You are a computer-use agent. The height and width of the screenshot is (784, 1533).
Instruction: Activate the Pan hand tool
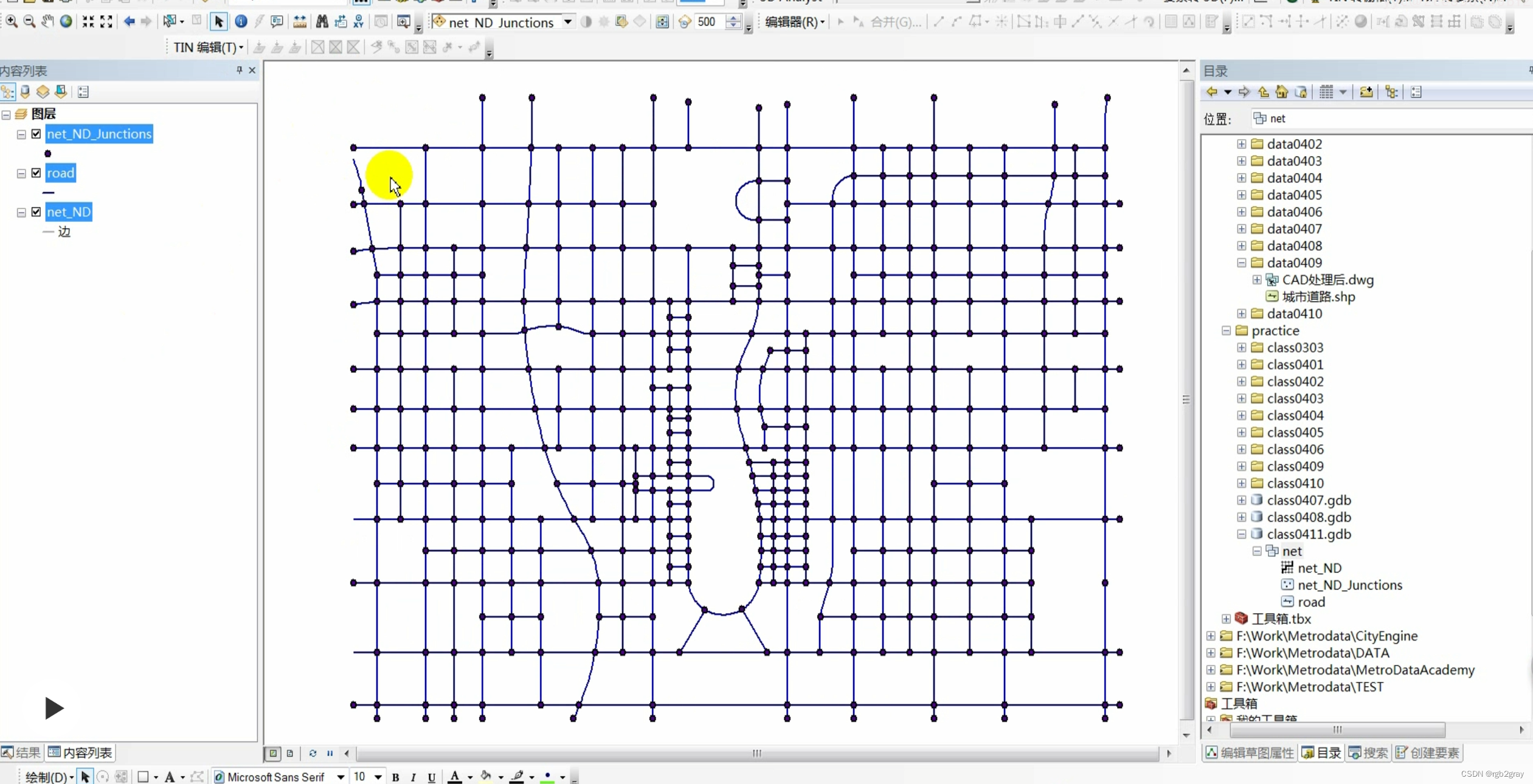(x=47, y=22)
